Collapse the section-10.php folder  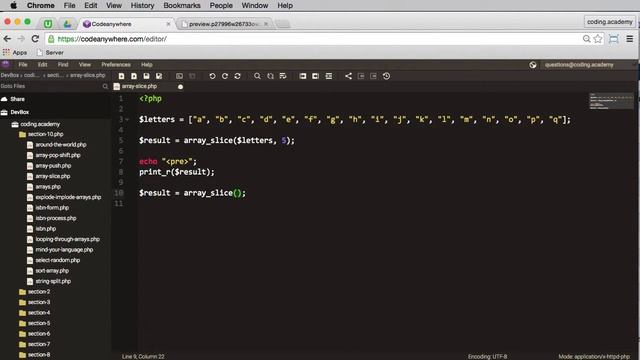pyautogui.click(x=45, y=134)
